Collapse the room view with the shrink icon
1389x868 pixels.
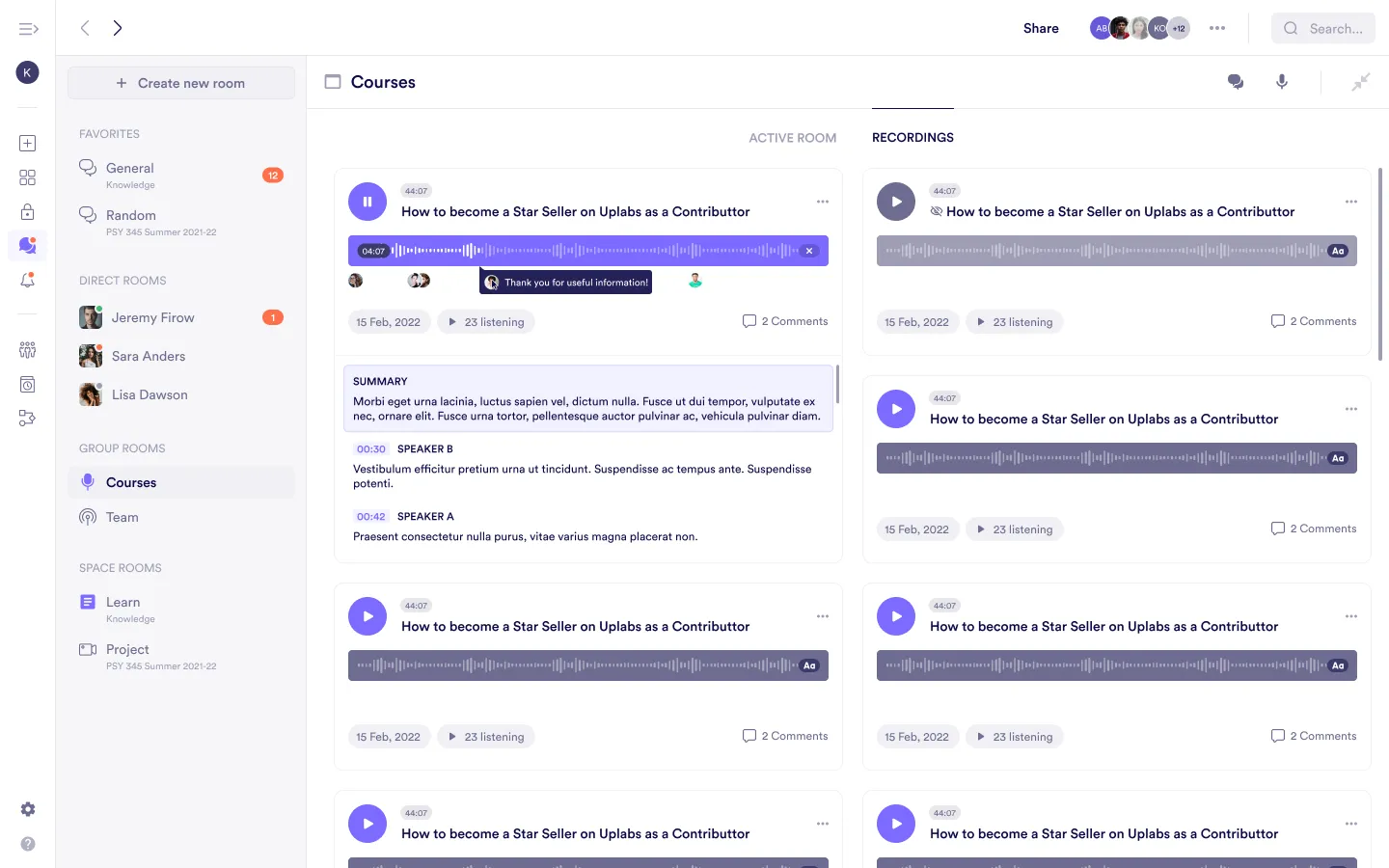[x=1360, y=82]
